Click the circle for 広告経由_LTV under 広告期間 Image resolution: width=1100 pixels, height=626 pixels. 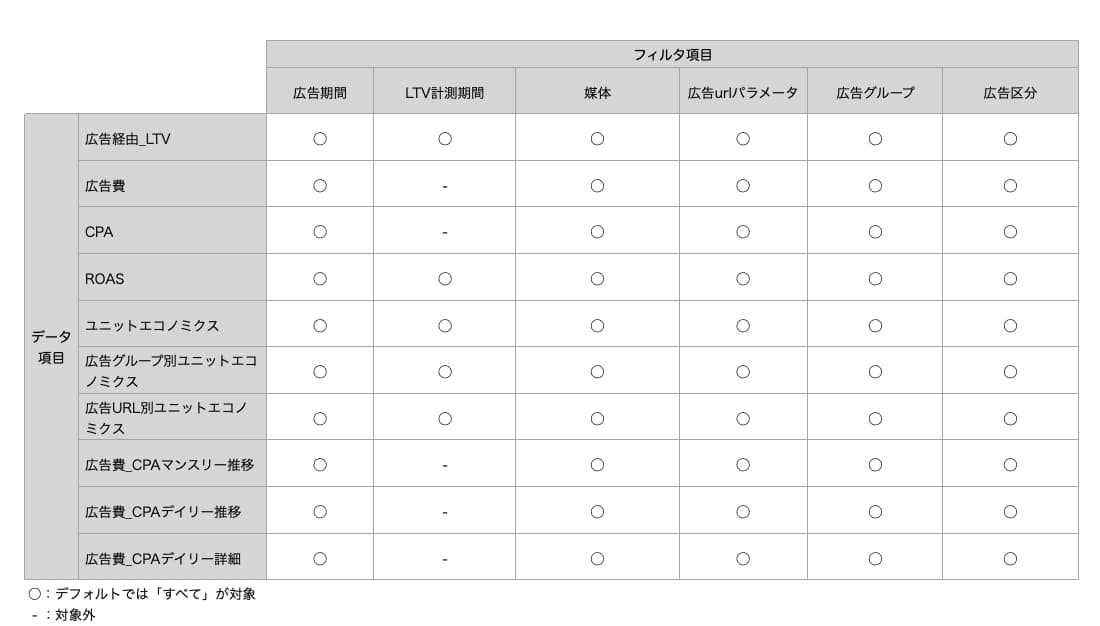pos(320,139)
